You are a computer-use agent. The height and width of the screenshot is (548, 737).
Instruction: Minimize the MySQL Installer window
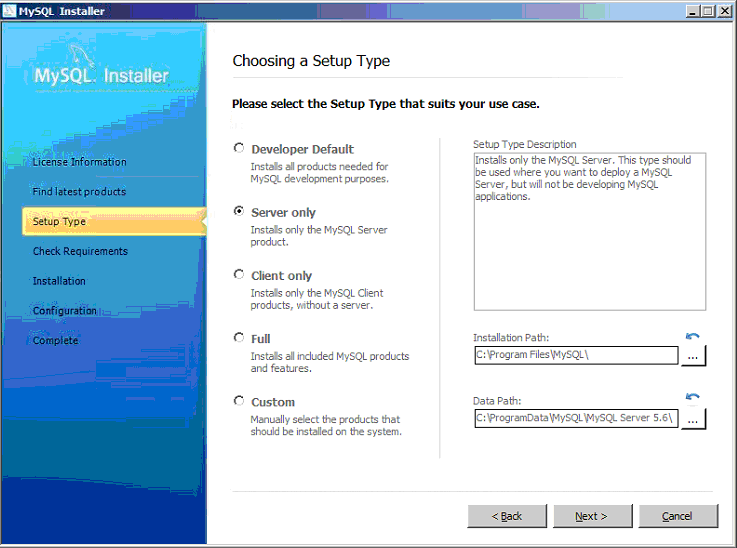point(692,11)
